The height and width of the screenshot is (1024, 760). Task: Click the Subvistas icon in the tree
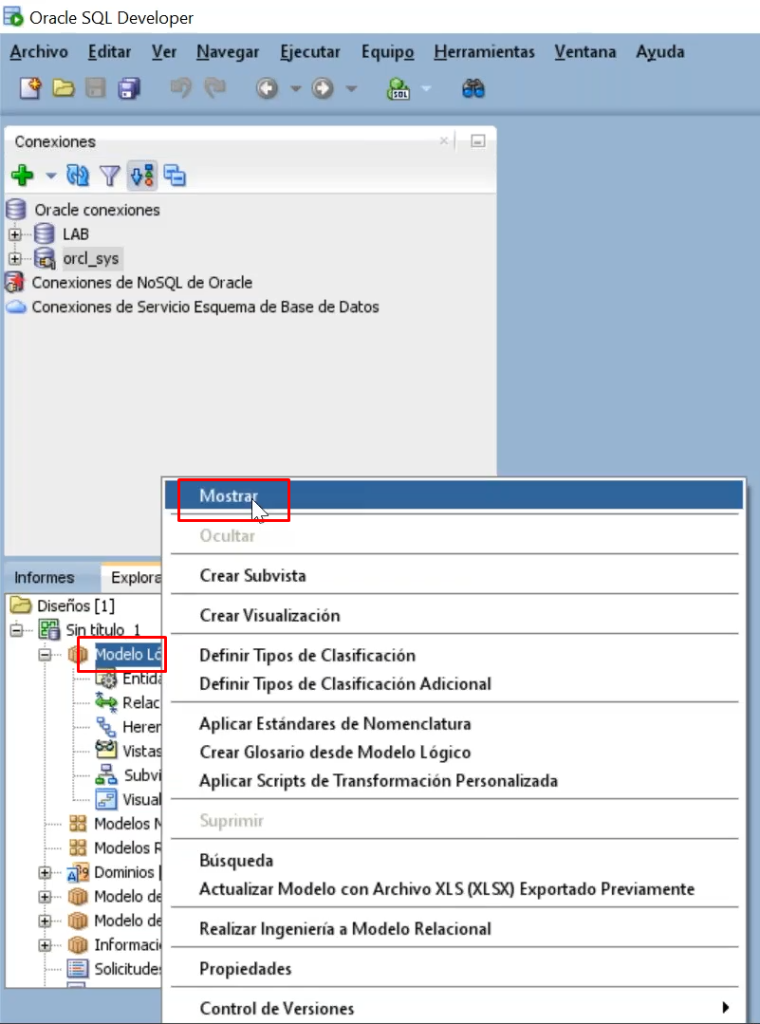pyautogui.click(x=106, y=775)
